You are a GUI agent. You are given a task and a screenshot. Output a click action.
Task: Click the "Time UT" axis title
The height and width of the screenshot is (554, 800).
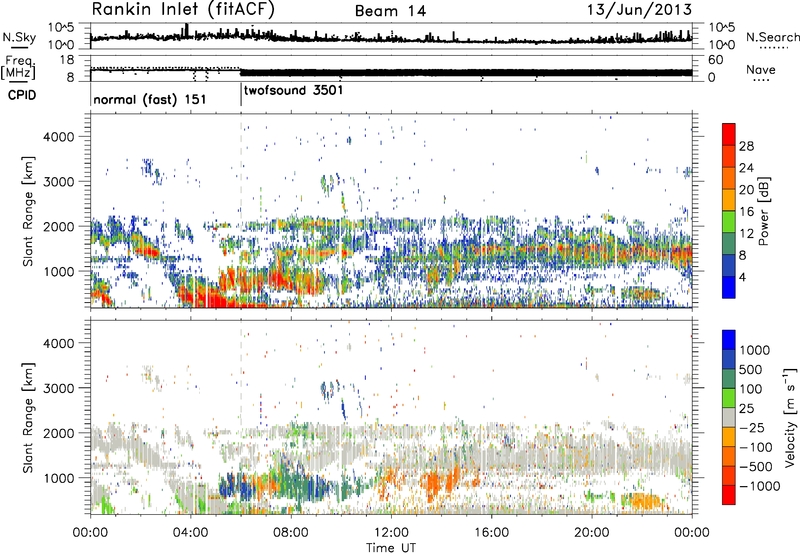tap(391, 547)
